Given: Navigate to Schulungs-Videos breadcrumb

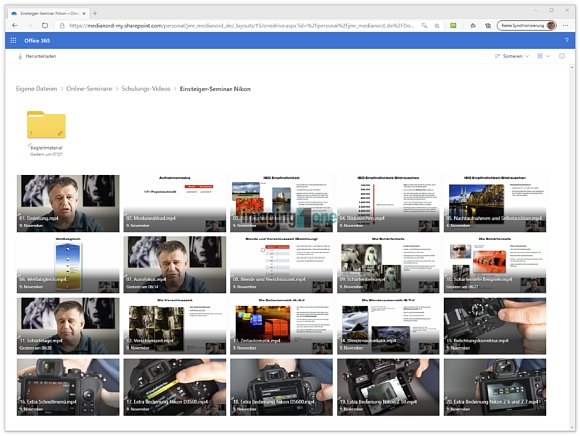Looking at the screenshot, I should click(146, 89).
